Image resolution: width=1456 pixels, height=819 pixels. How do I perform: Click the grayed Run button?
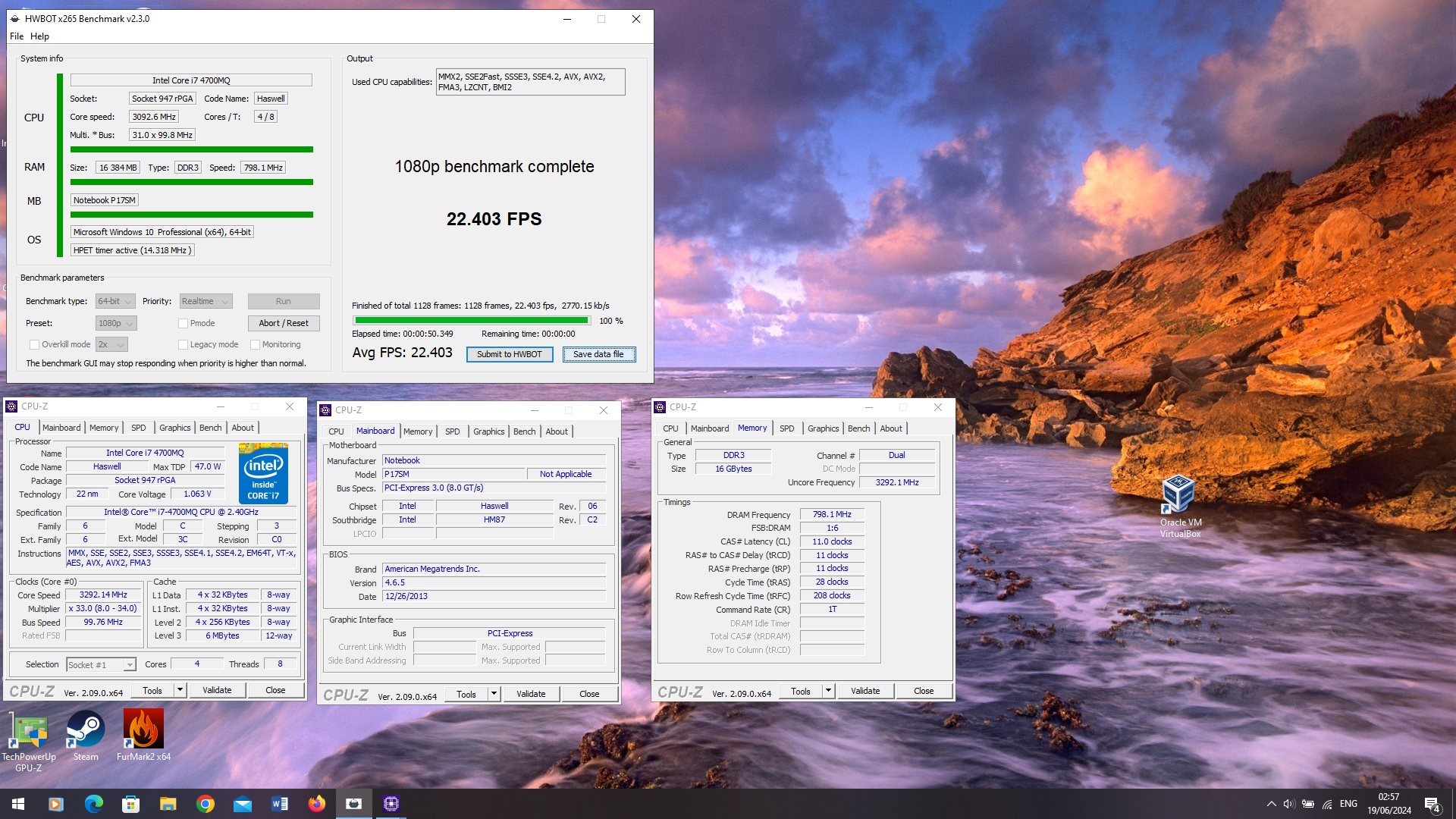click(x=284, y=301)
